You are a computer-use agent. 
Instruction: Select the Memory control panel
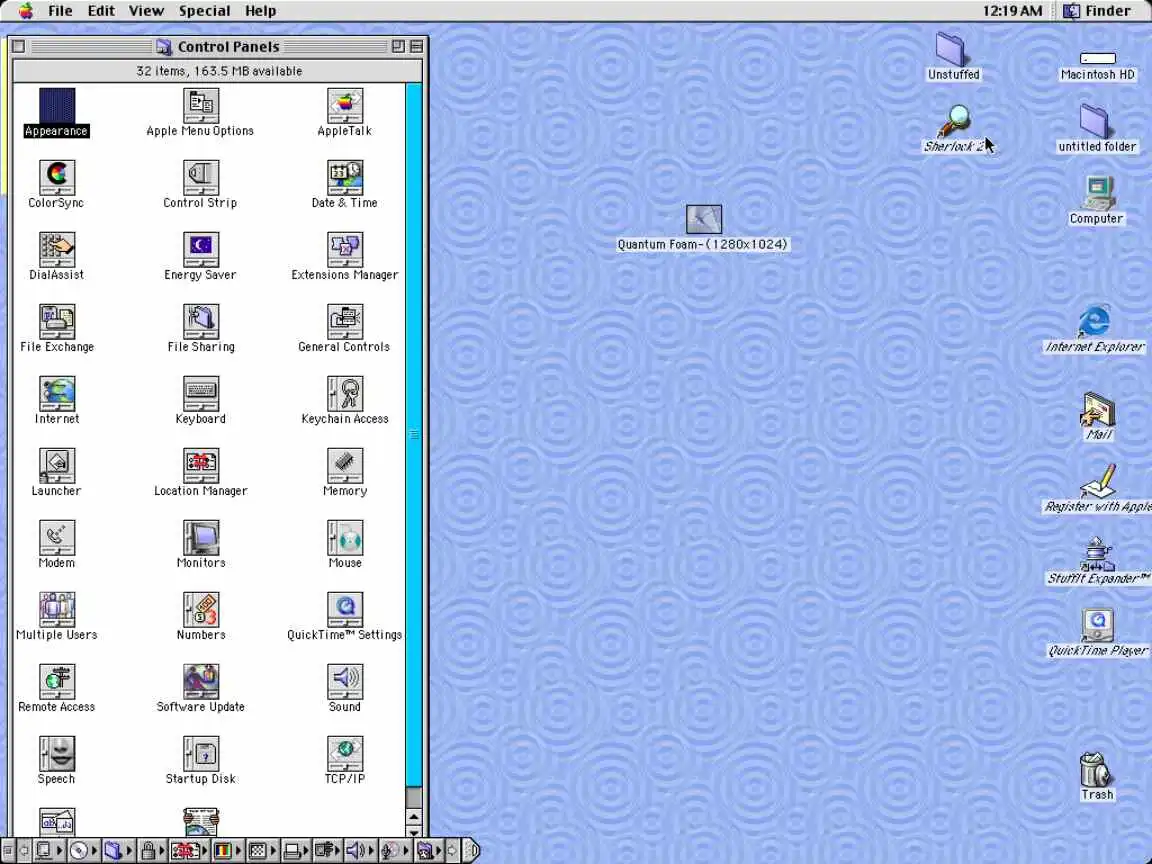[x=345, y=466]
